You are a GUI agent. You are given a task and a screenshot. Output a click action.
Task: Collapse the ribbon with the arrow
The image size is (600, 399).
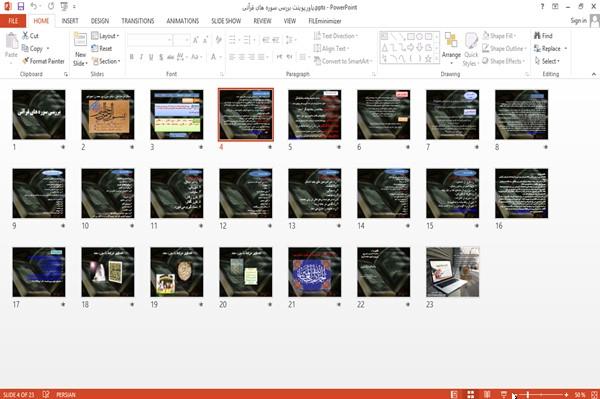click(x=593, y=74)
